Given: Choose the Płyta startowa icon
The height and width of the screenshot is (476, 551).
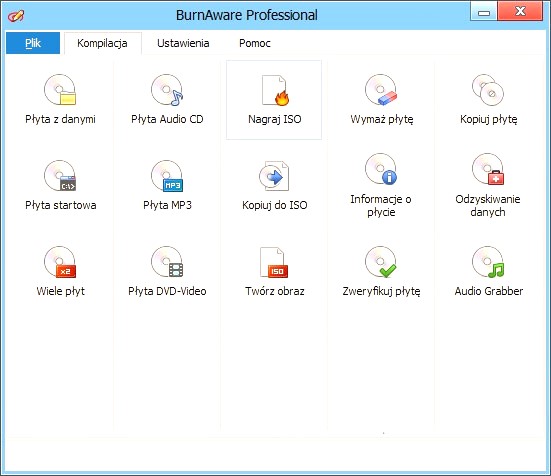Looking at the screenshot, I should click(60, 176).
